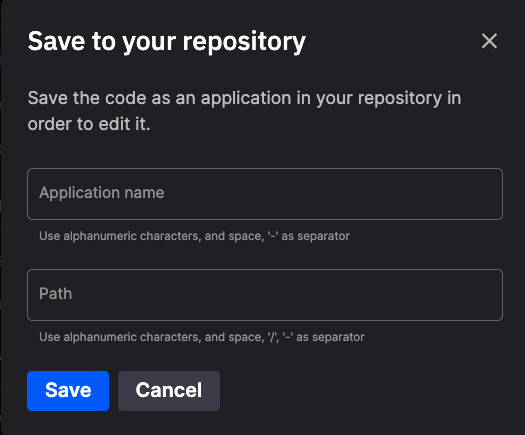
Task: Click the blue Save button
Action: pyautogui.click(x=68, y=391)
